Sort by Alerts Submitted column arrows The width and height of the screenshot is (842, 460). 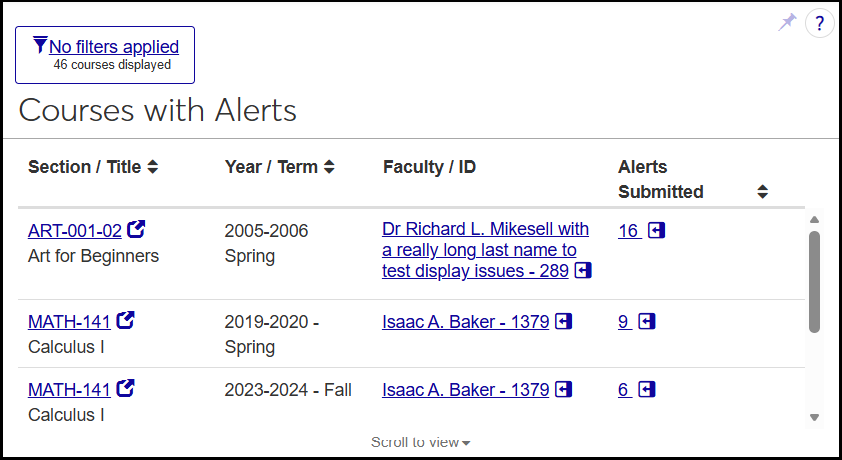tap(763, 192)
